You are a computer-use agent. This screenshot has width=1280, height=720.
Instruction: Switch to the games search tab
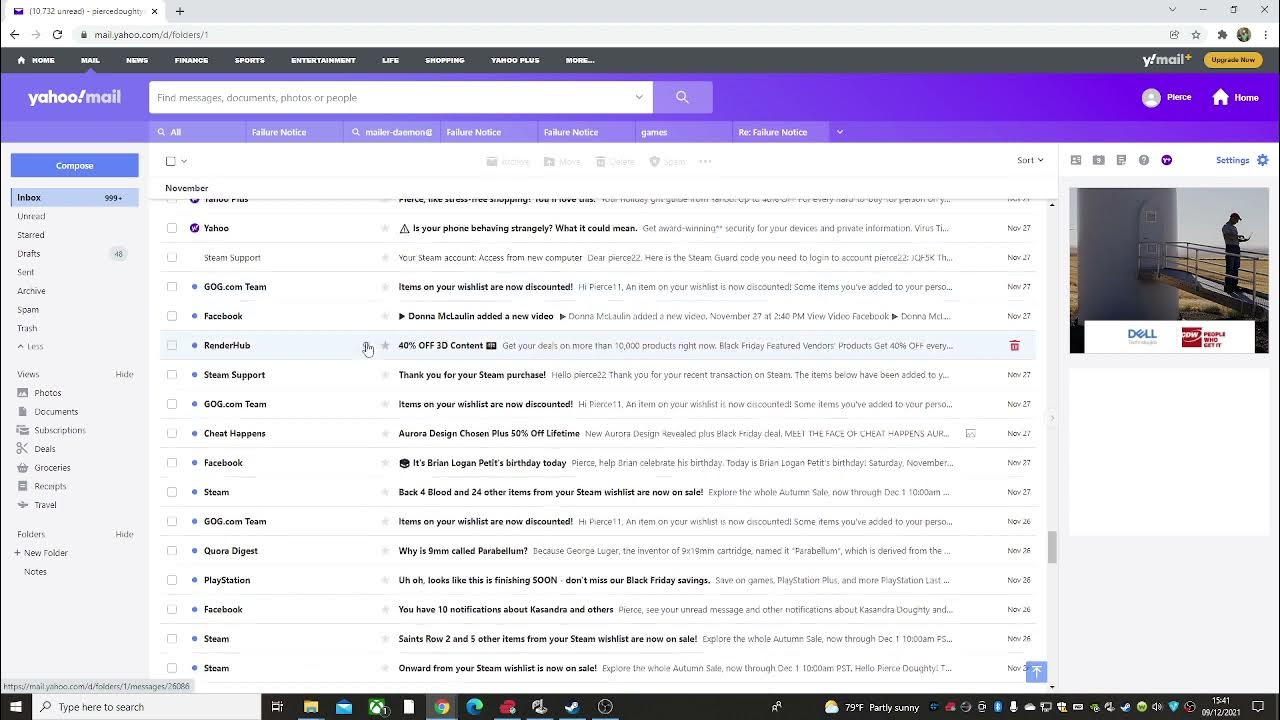(682, 132)
